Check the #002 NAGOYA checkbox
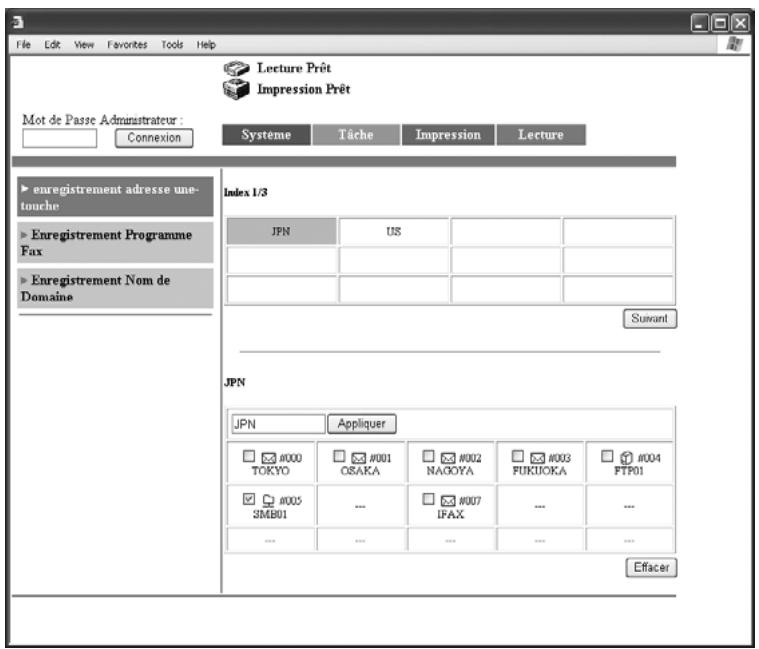This screenshot has height=649, width=759. [428, 456]
